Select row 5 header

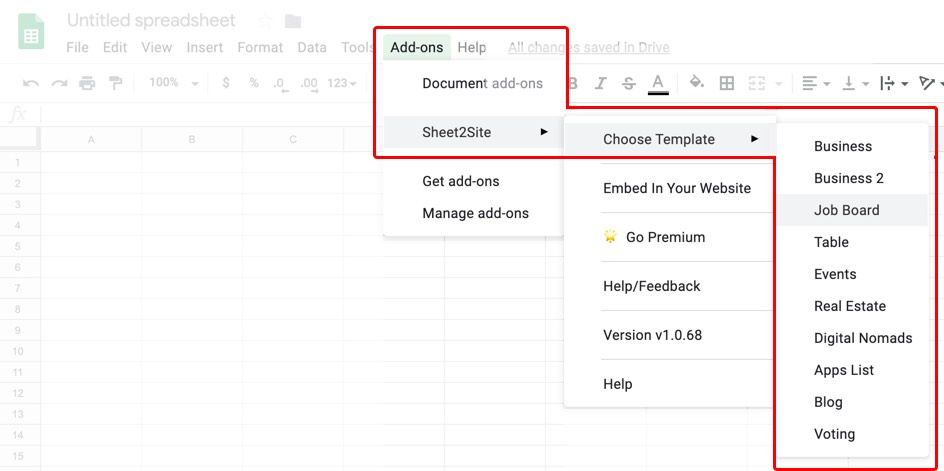(x=18, y=246)
